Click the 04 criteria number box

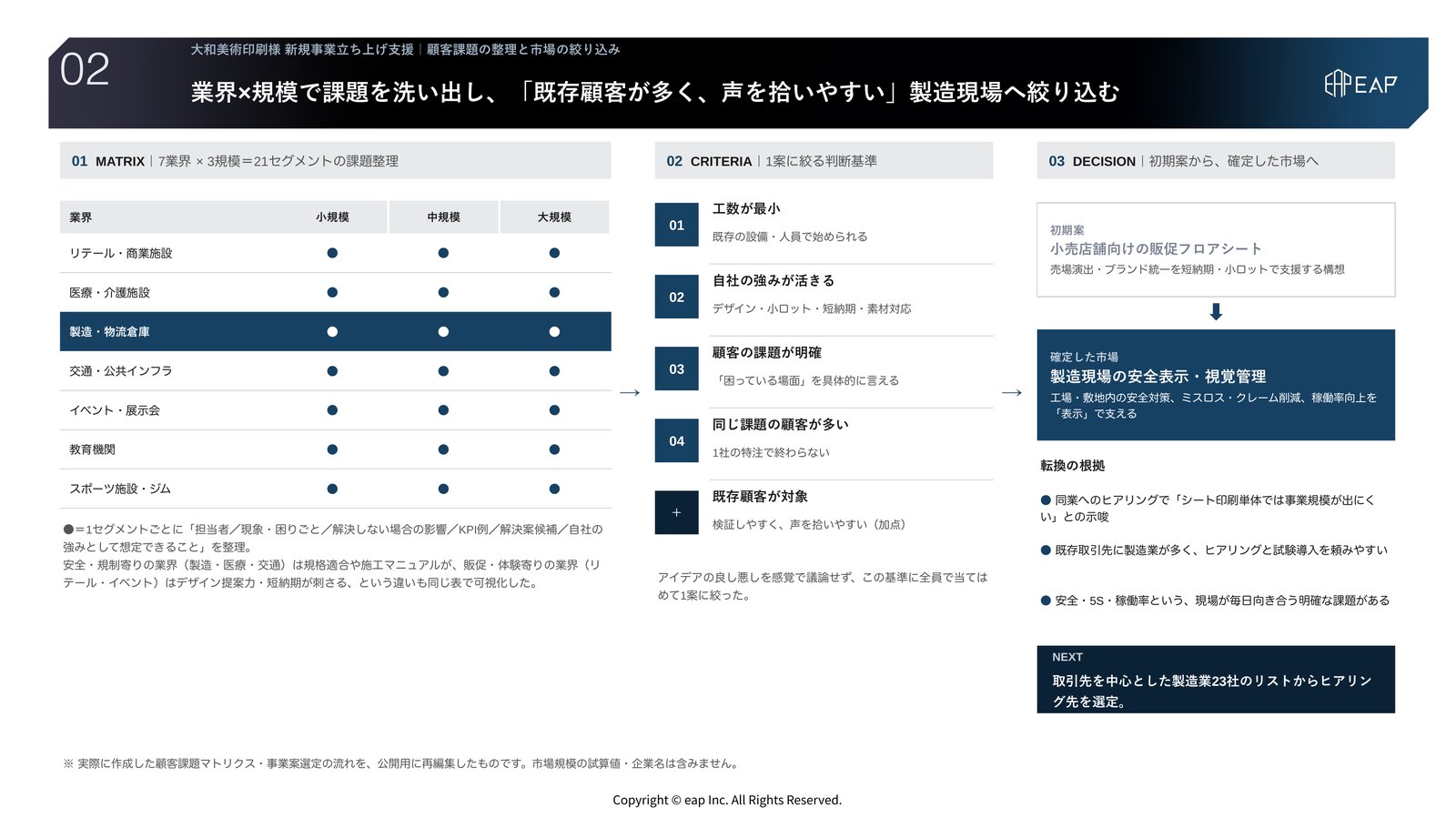(x=677, y=440)
